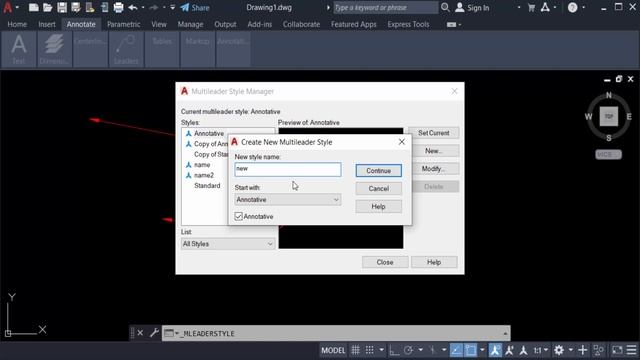Click the Open file folder icon

pos(48,7)
